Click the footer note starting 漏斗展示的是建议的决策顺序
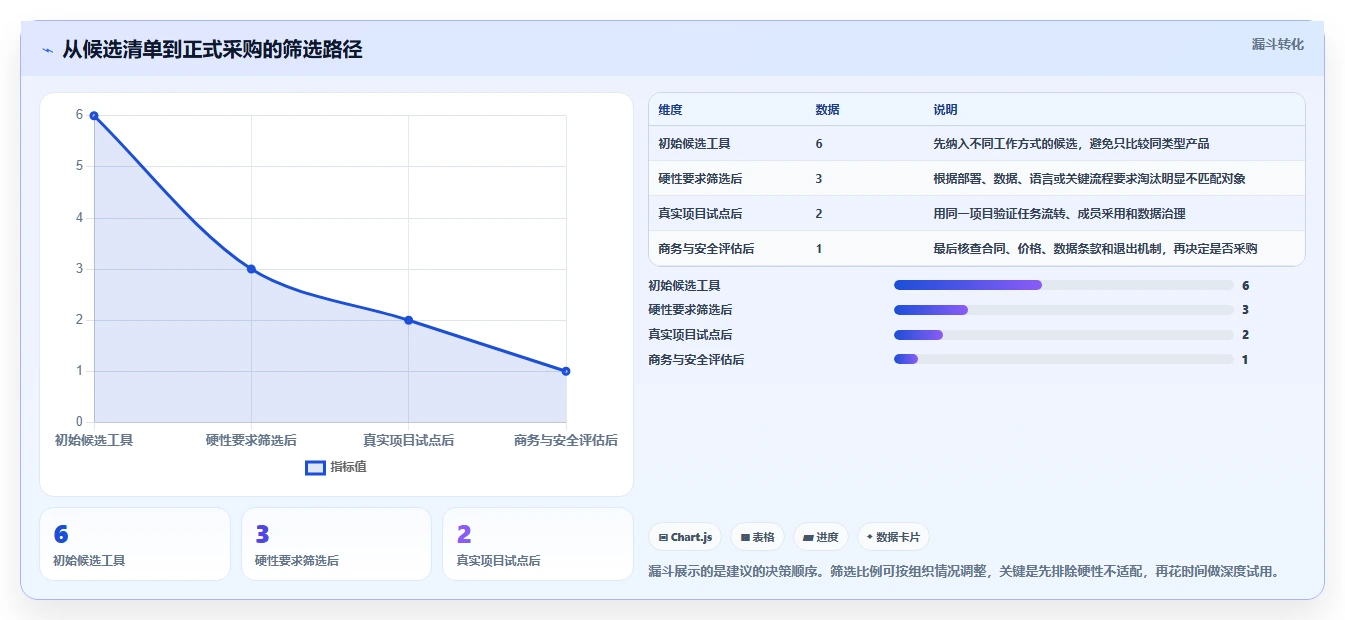Screen dimensions: 1345x620 964,572
